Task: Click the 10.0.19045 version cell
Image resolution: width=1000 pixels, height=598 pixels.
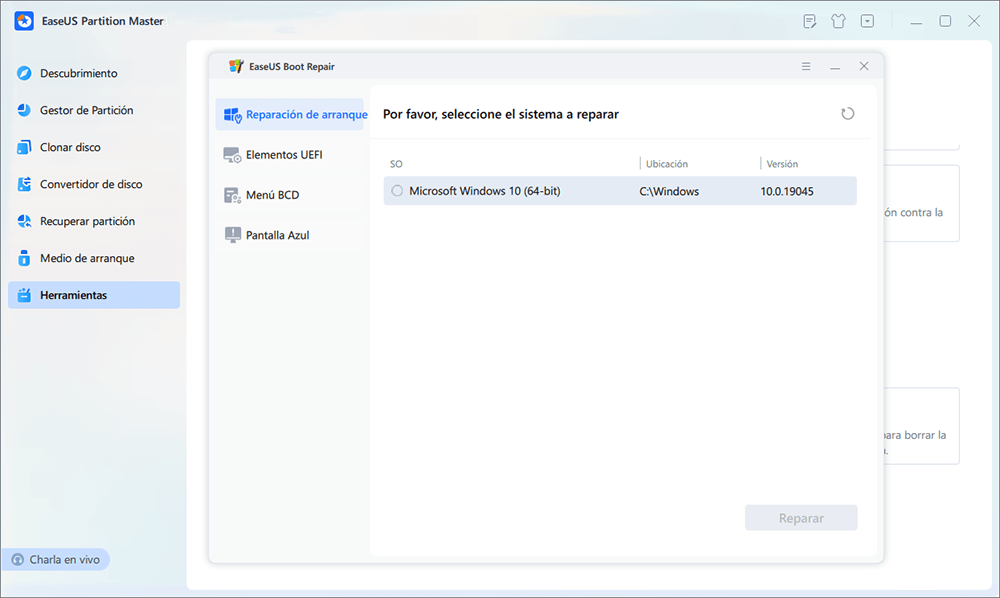Action: [787, 191]
